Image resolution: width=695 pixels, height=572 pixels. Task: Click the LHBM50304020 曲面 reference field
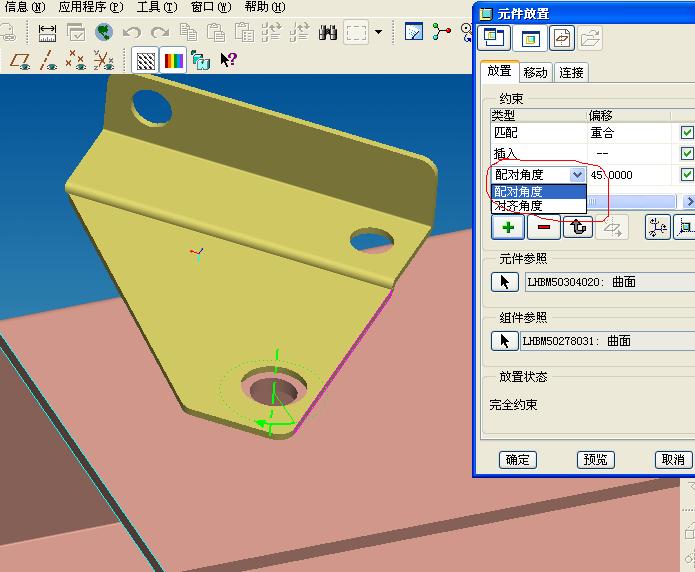610,282
